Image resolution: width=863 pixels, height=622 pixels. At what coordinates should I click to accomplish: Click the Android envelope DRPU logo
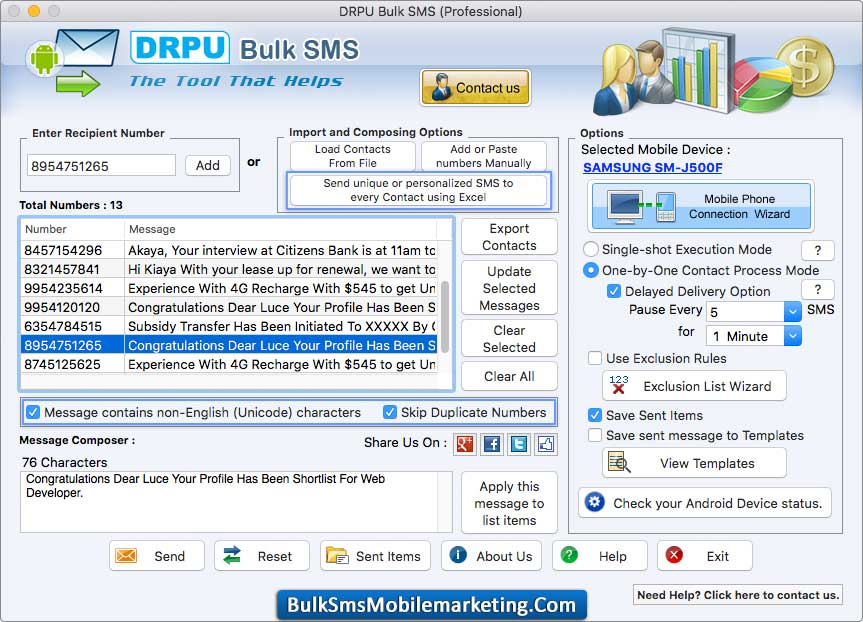click(73, 63)
